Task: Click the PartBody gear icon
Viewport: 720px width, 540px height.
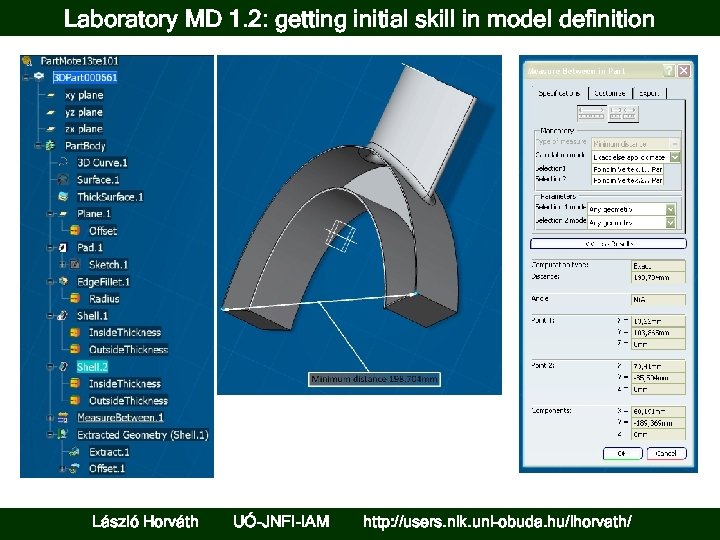Action: click(50, 146)
